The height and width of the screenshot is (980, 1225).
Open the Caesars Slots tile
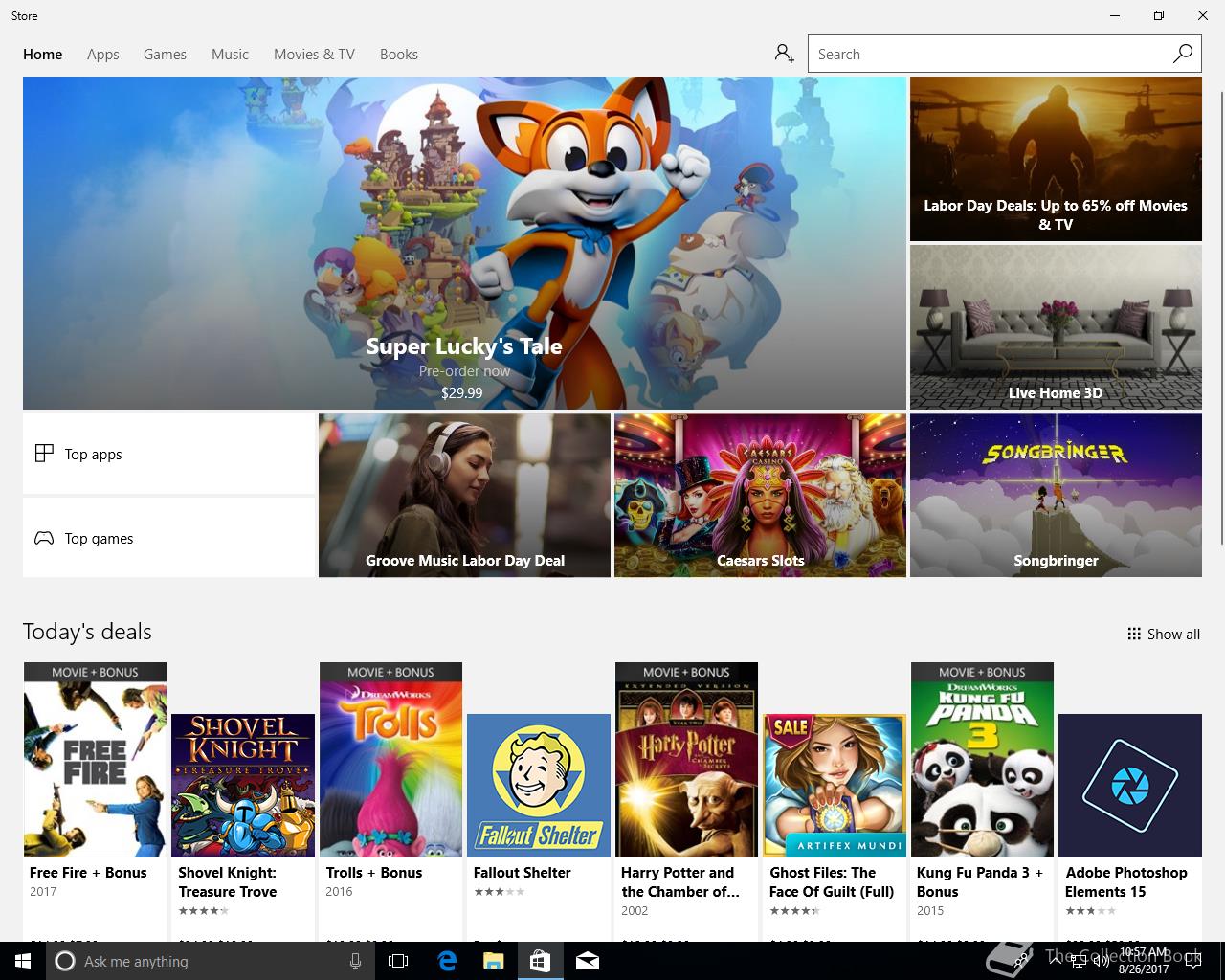[x=760, y=496]
